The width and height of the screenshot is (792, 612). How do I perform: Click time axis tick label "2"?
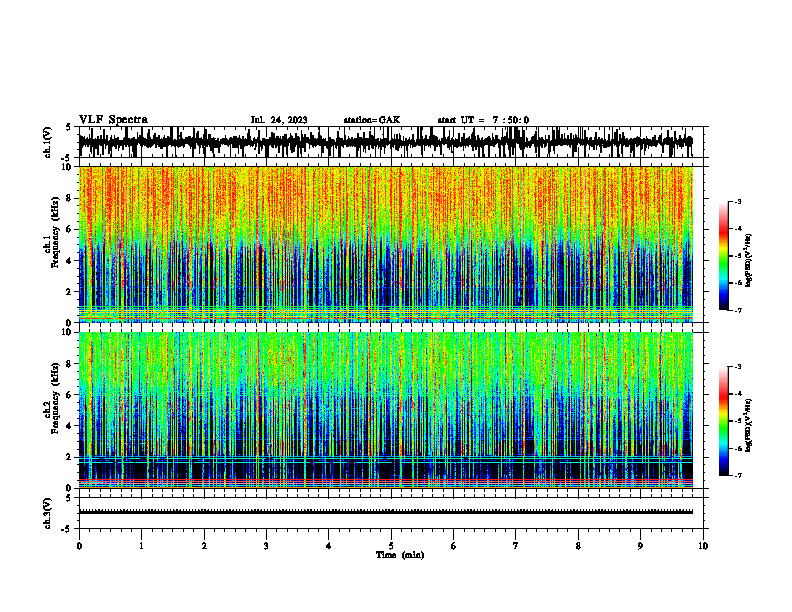(x=204, y=546)
